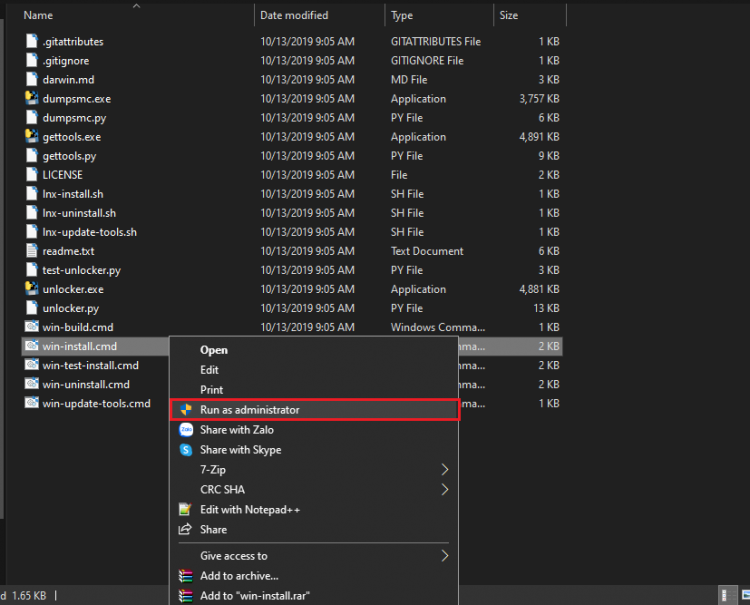Screen dimensions: 750x605
Task: Sort files by Date modified column
Action: click(294, 15)
